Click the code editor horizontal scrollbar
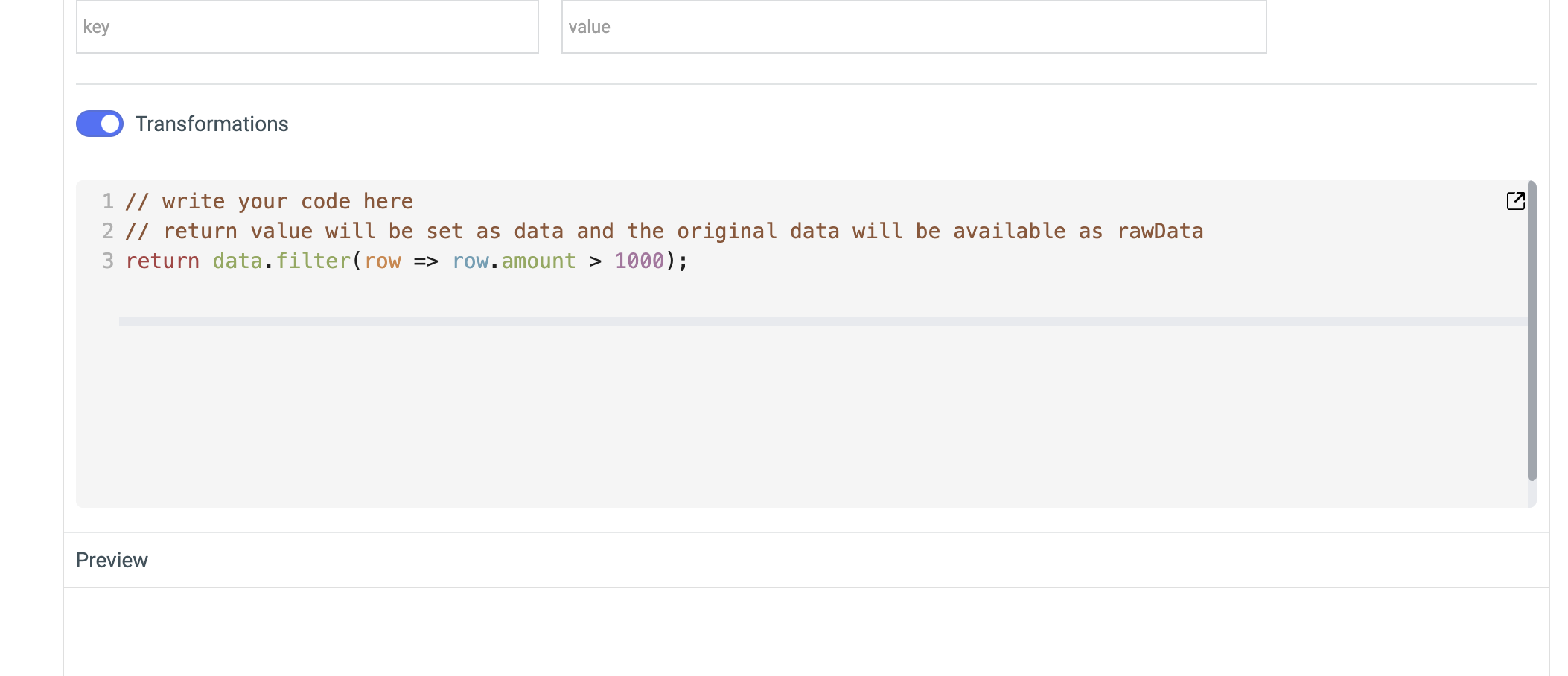 (x=823, y=322)
